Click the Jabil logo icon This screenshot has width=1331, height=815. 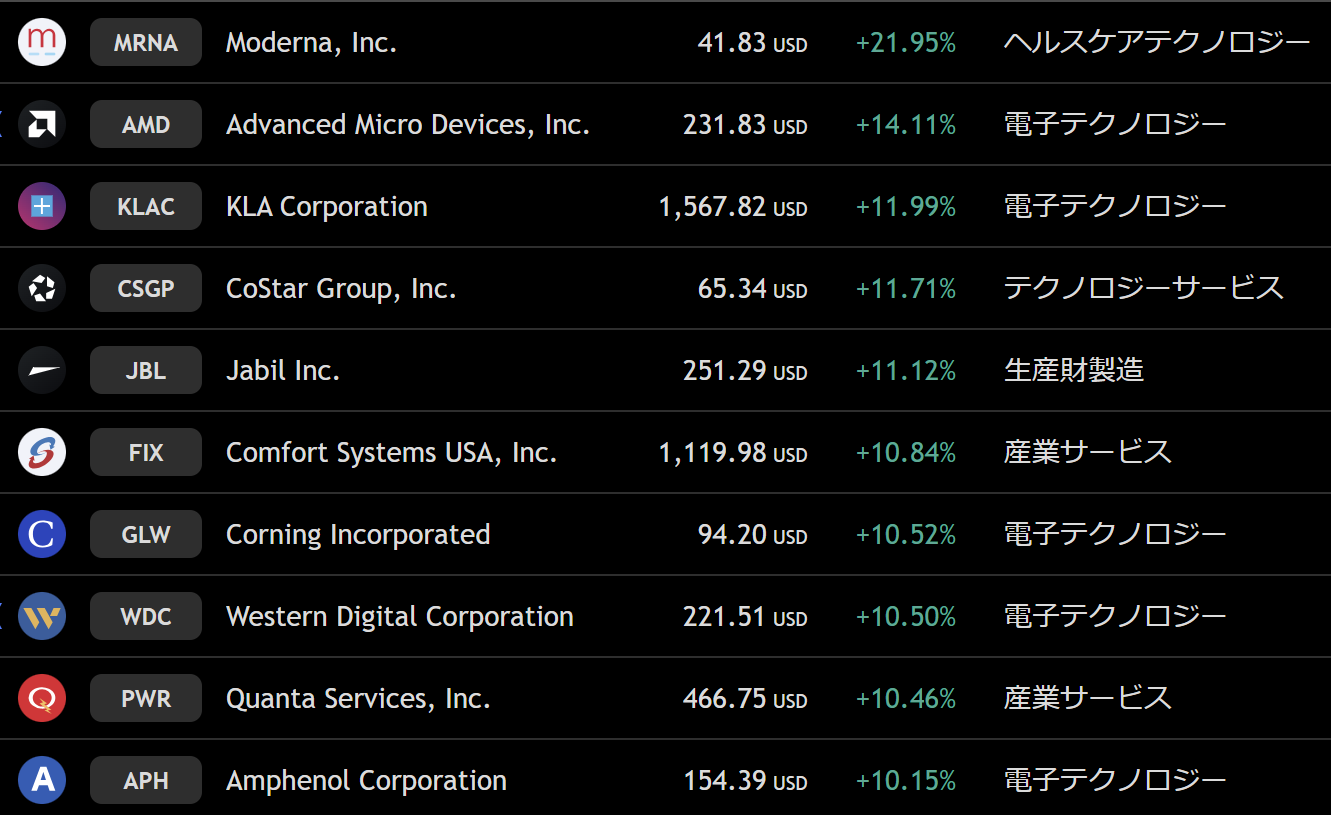pos(42,371)
